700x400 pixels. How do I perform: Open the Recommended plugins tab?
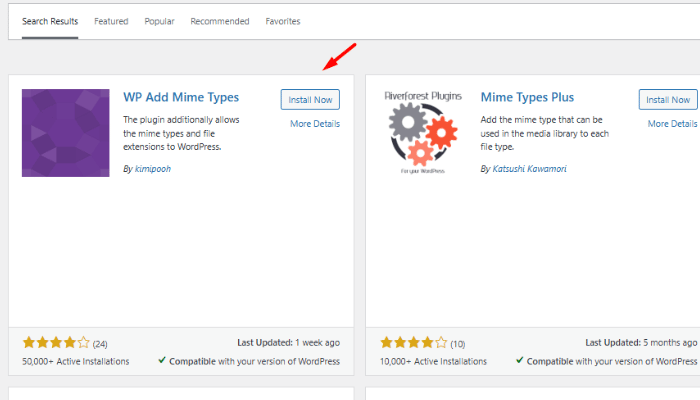click(220, 21)
